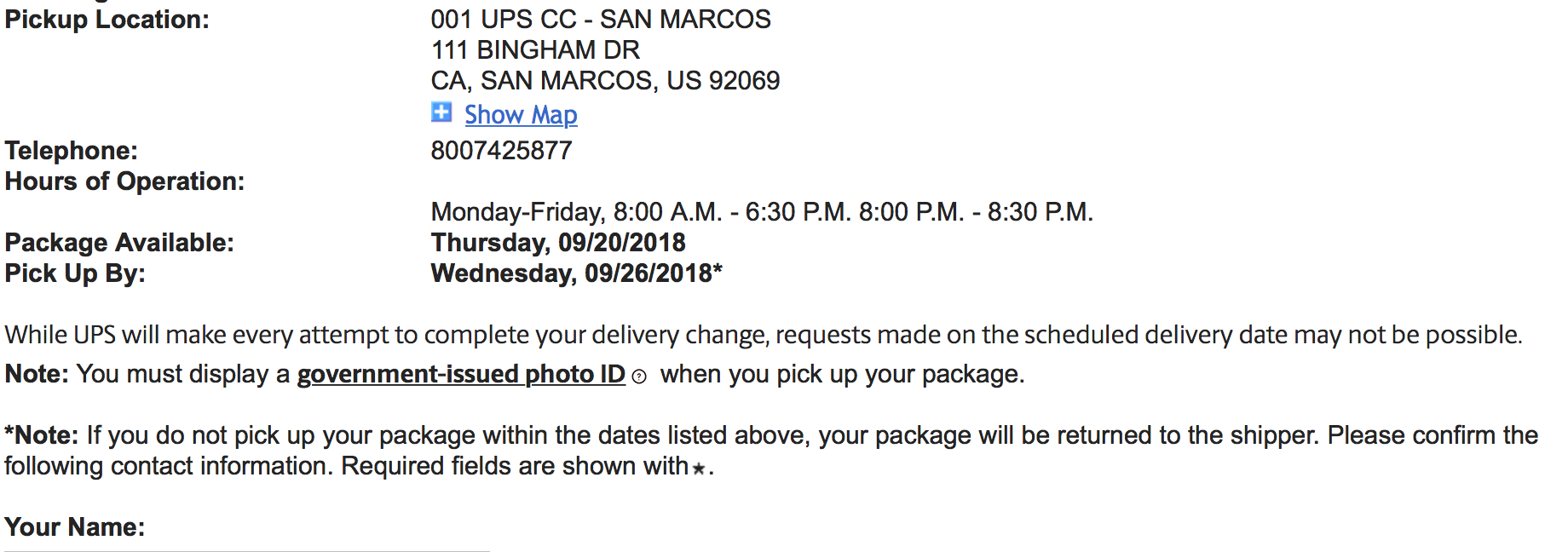Click the Wednesday, 09/26/2018 pickup deadline
The width and height of the screenshot is (1568, 552).
576,273
